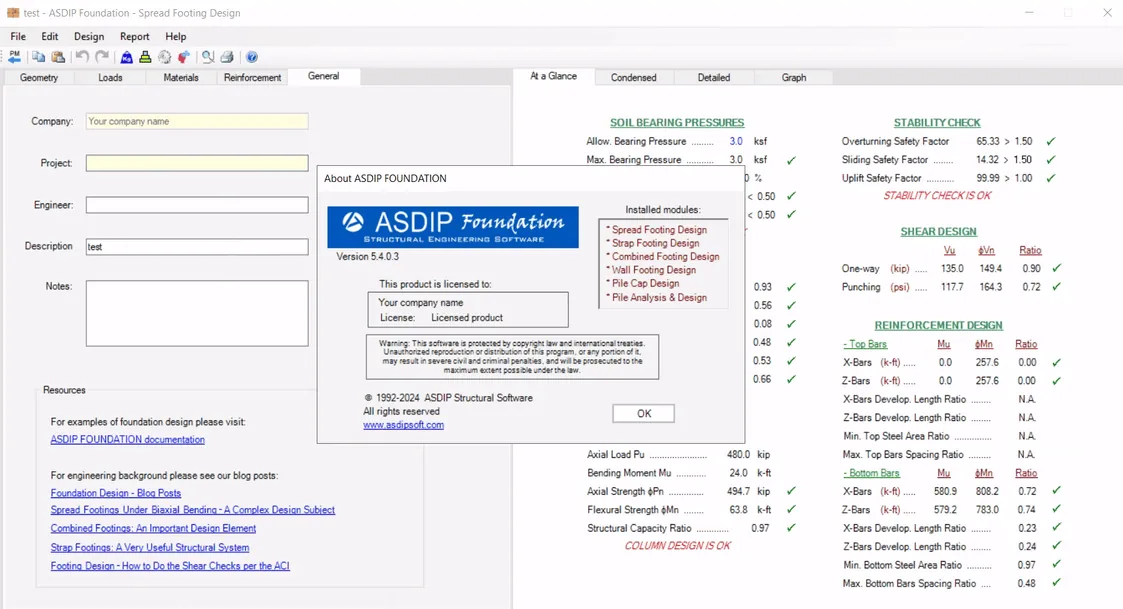Switch to the Geometry tab
The height and width of the screenshot is (609, 1123).
39,77
